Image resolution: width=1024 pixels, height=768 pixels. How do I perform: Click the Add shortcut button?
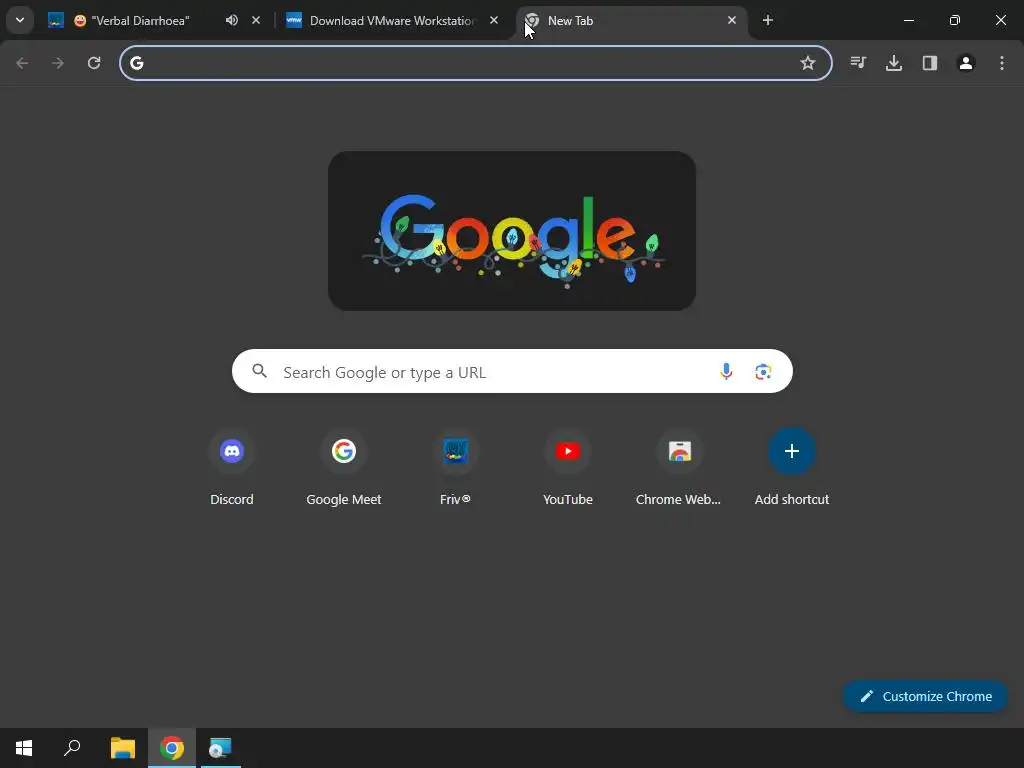tap(792, 468)
